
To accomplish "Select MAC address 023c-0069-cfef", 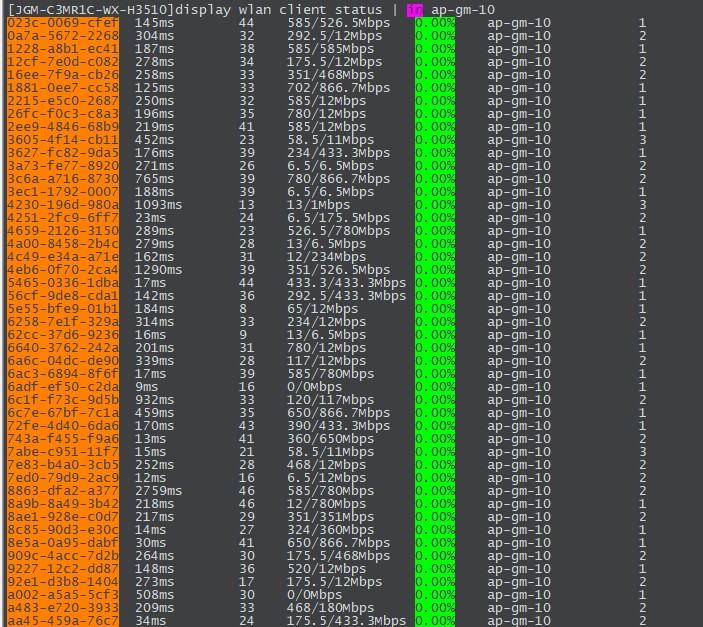I will (62, 22).
